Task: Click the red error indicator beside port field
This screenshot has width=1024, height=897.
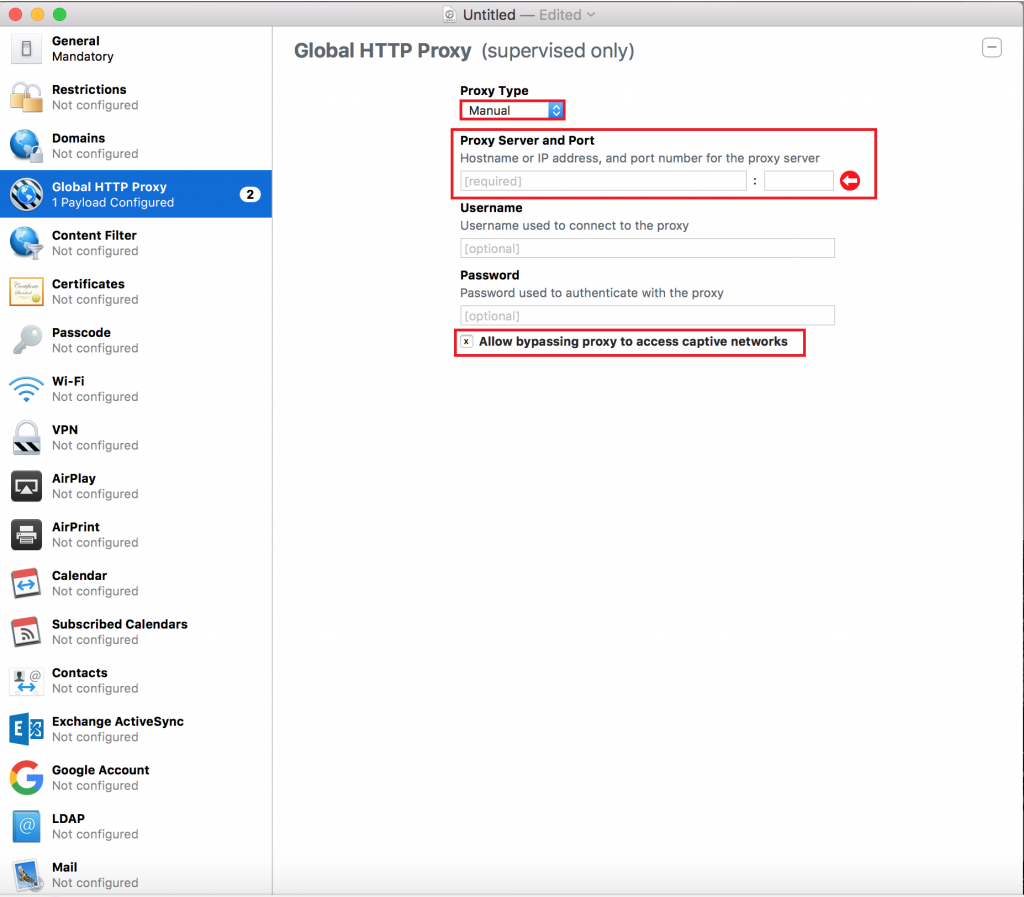Action: [850, 181]
